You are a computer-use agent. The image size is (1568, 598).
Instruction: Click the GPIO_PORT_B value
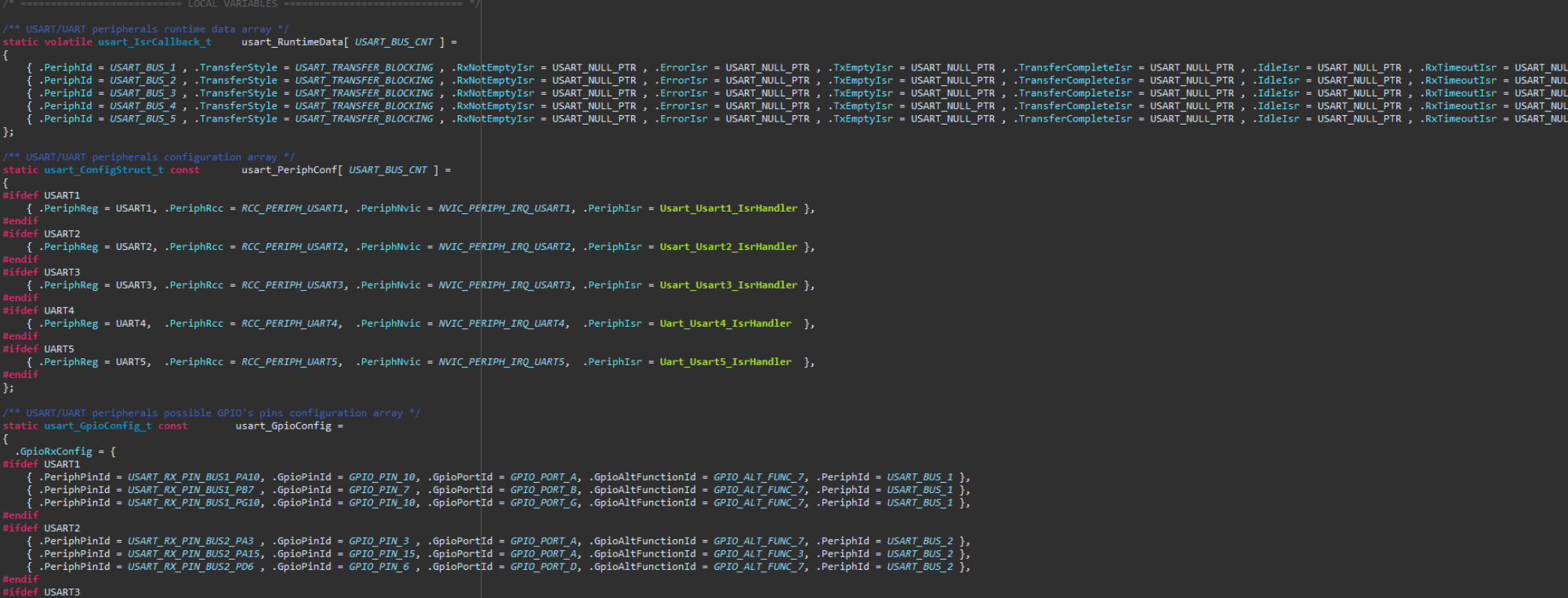pos(543,490)
